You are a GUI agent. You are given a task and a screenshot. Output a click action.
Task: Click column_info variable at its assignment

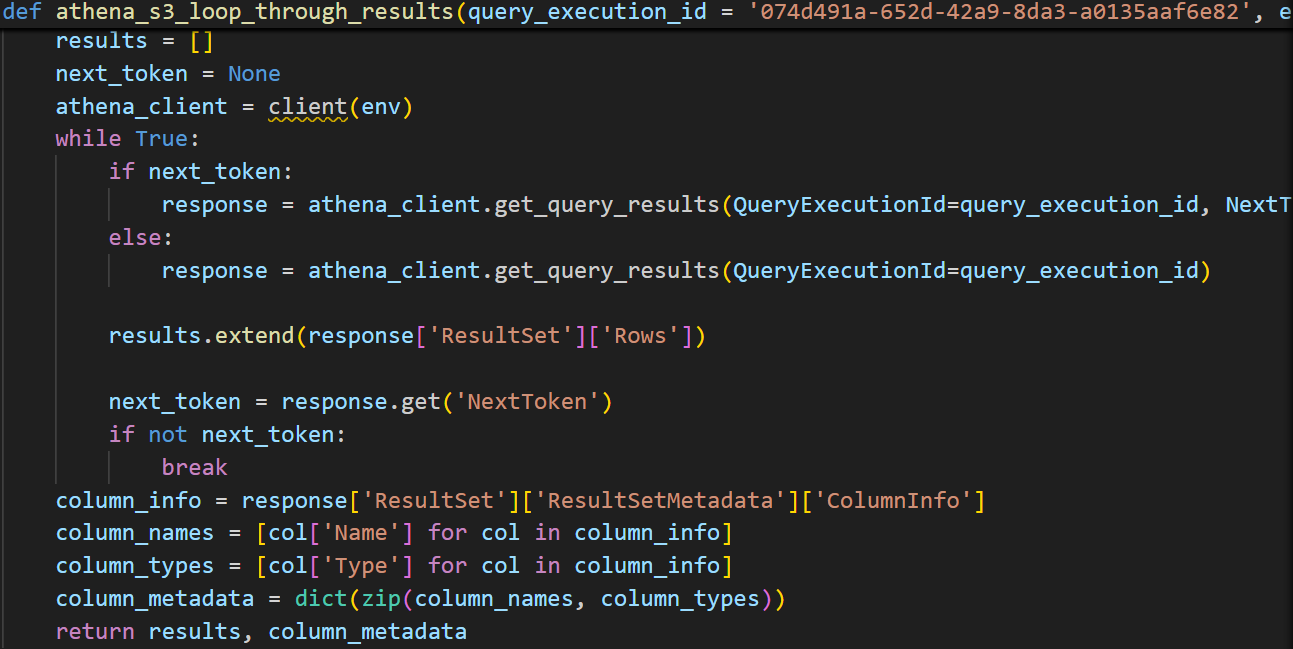[x=128, y=501]
